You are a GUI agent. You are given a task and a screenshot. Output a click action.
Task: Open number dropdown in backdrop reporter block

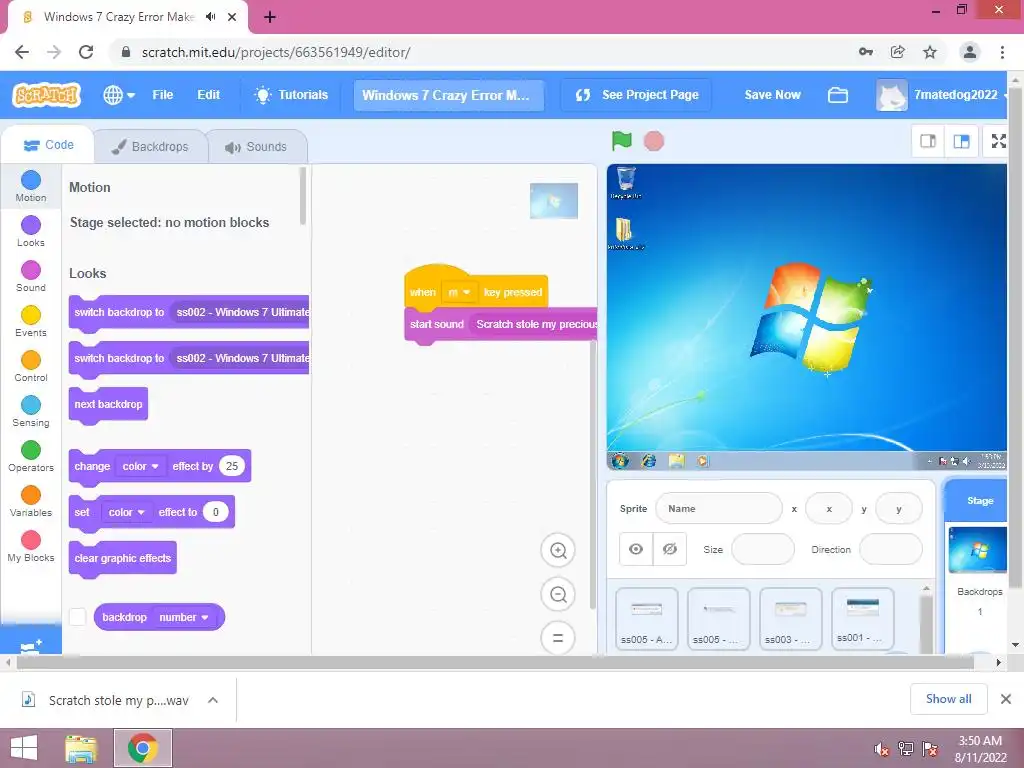(x=184, y=617)
